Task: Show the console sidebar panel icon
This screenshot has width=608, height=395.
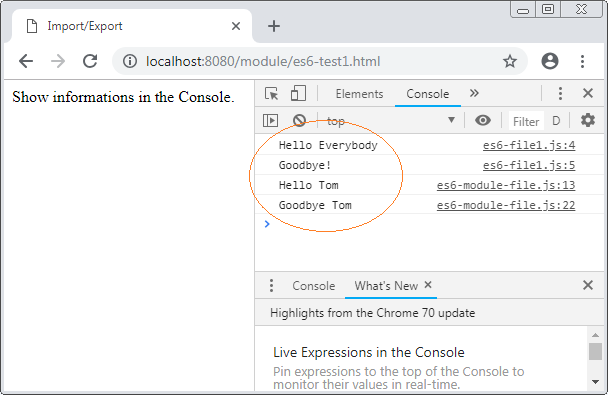Action: click(x=270, y=121)
